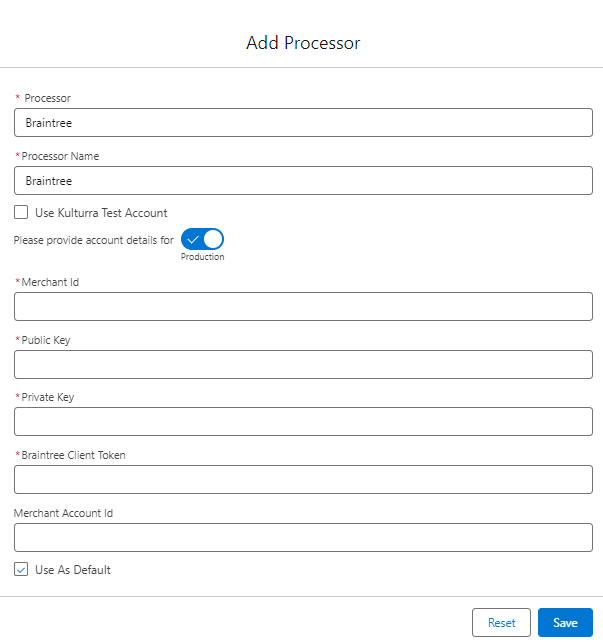The image size is (603, 642).
Task: Click the Merchant Account Id text box
Action: pyautogui.click(x=303, y=538)
